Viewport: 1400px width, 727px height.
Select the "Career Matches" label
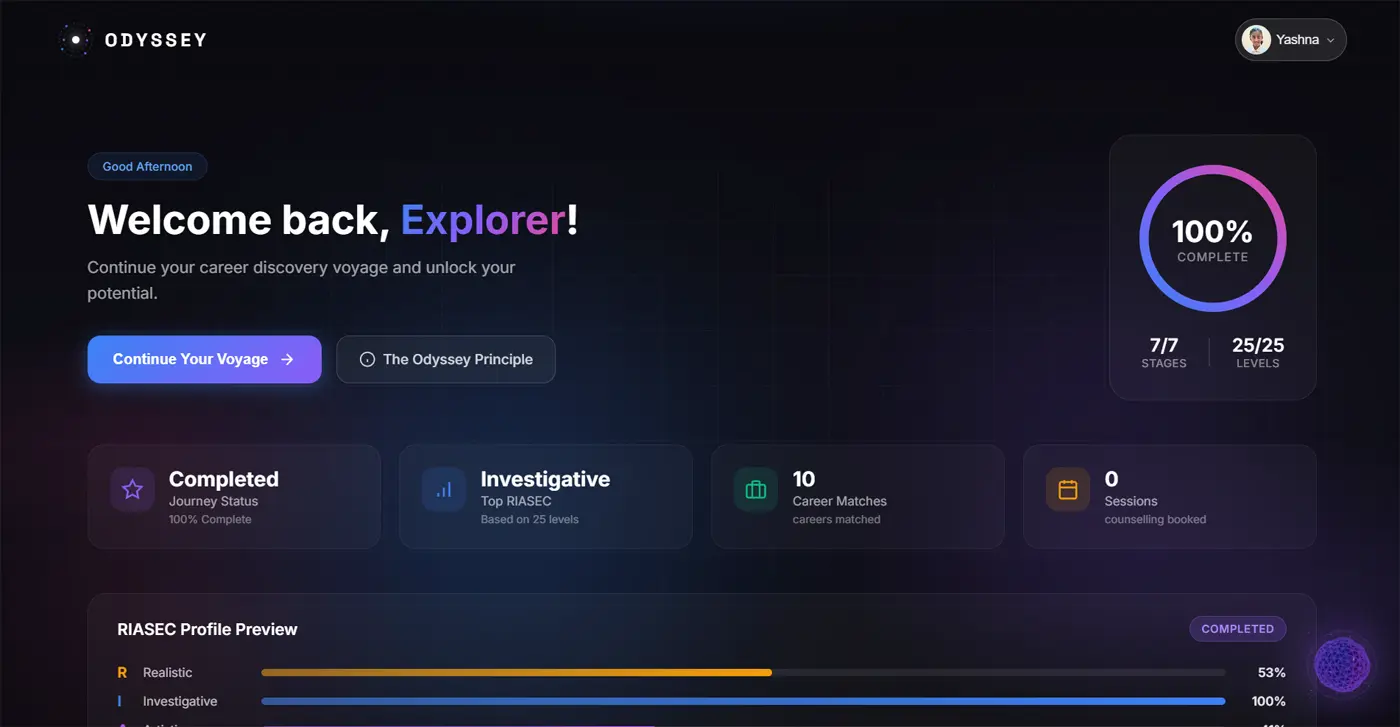(840, 501)
